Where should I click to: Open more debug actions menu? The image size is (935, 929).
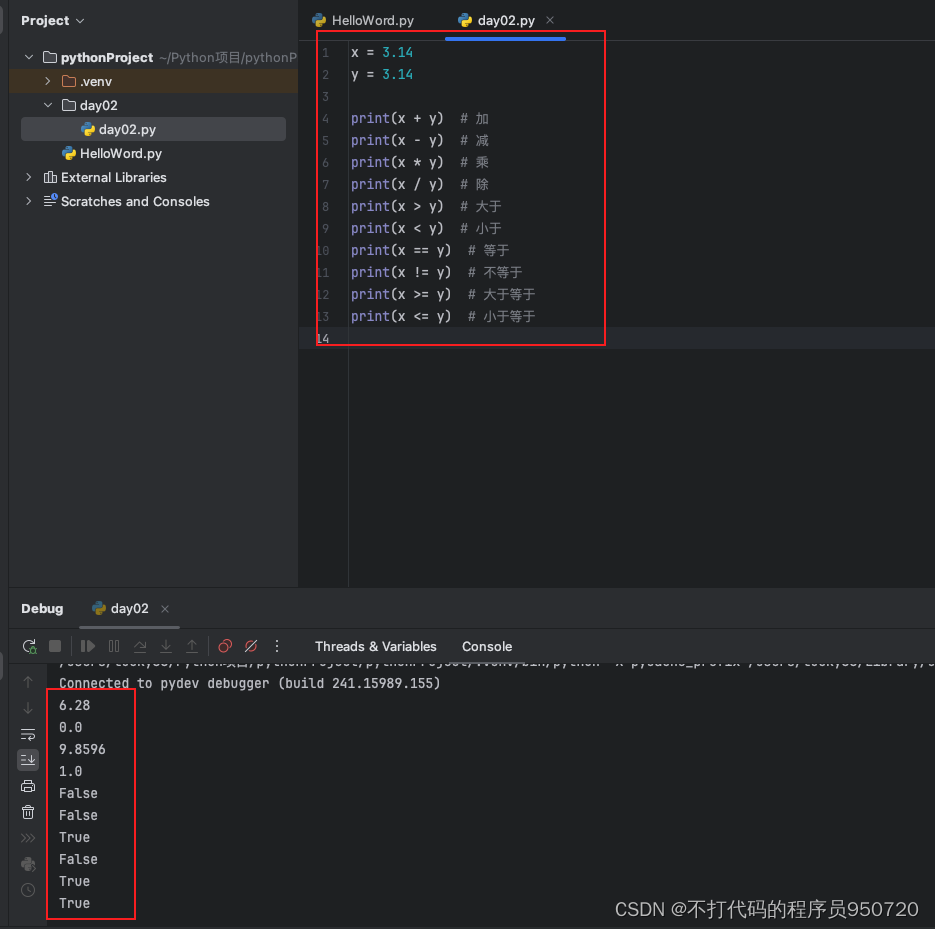pyautogui.click(x=277, y=646)
